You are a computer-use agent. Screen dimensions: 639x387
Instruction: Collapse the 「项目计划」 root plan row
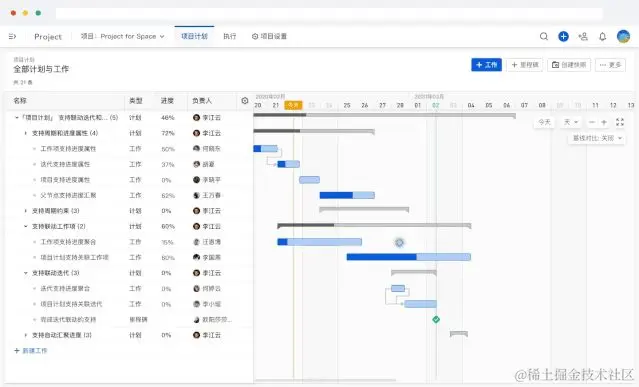[17, 118]
